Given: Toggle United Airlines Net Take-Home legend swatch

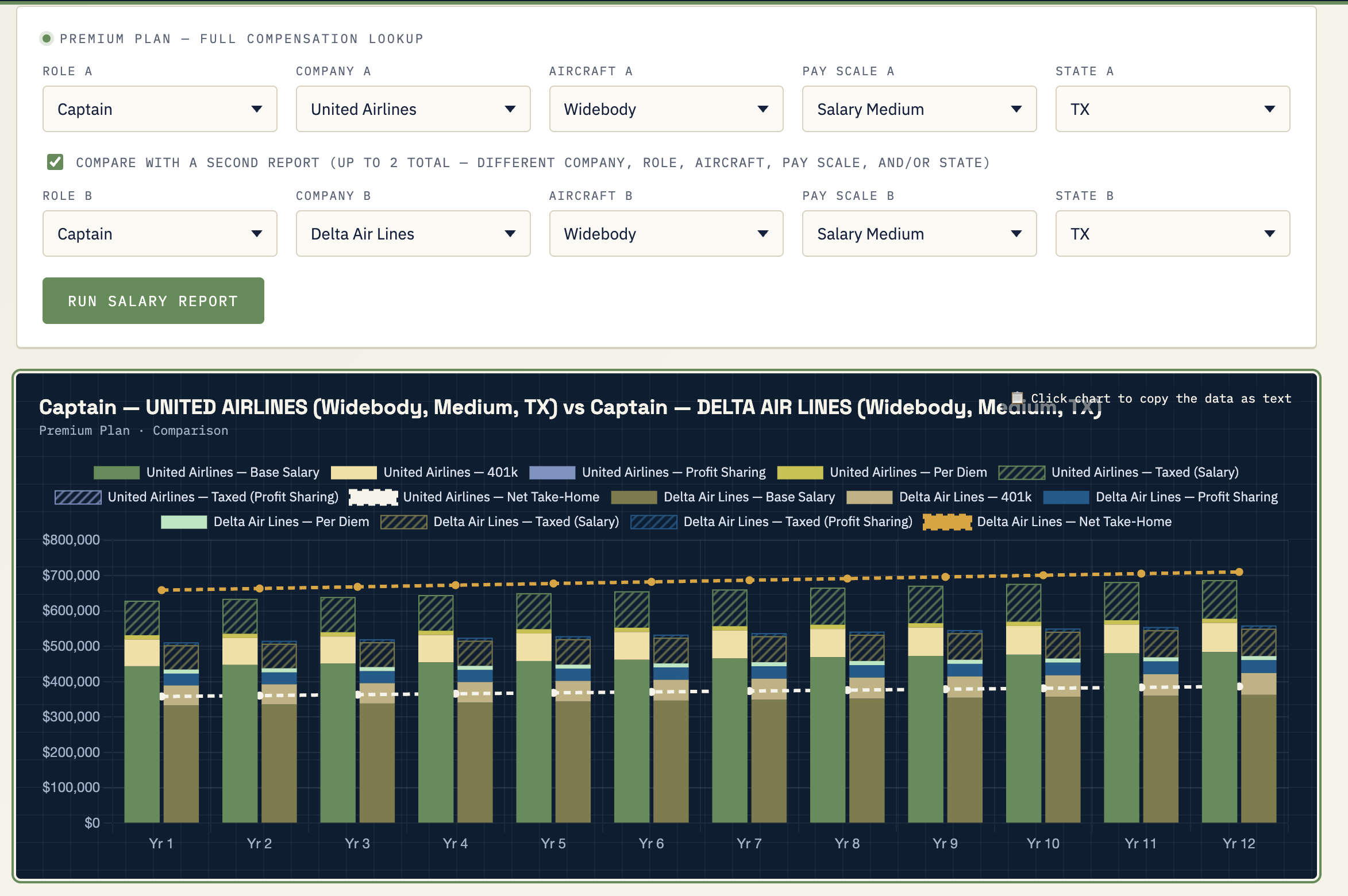Looking at the screenshot, I should coord(373,497).
